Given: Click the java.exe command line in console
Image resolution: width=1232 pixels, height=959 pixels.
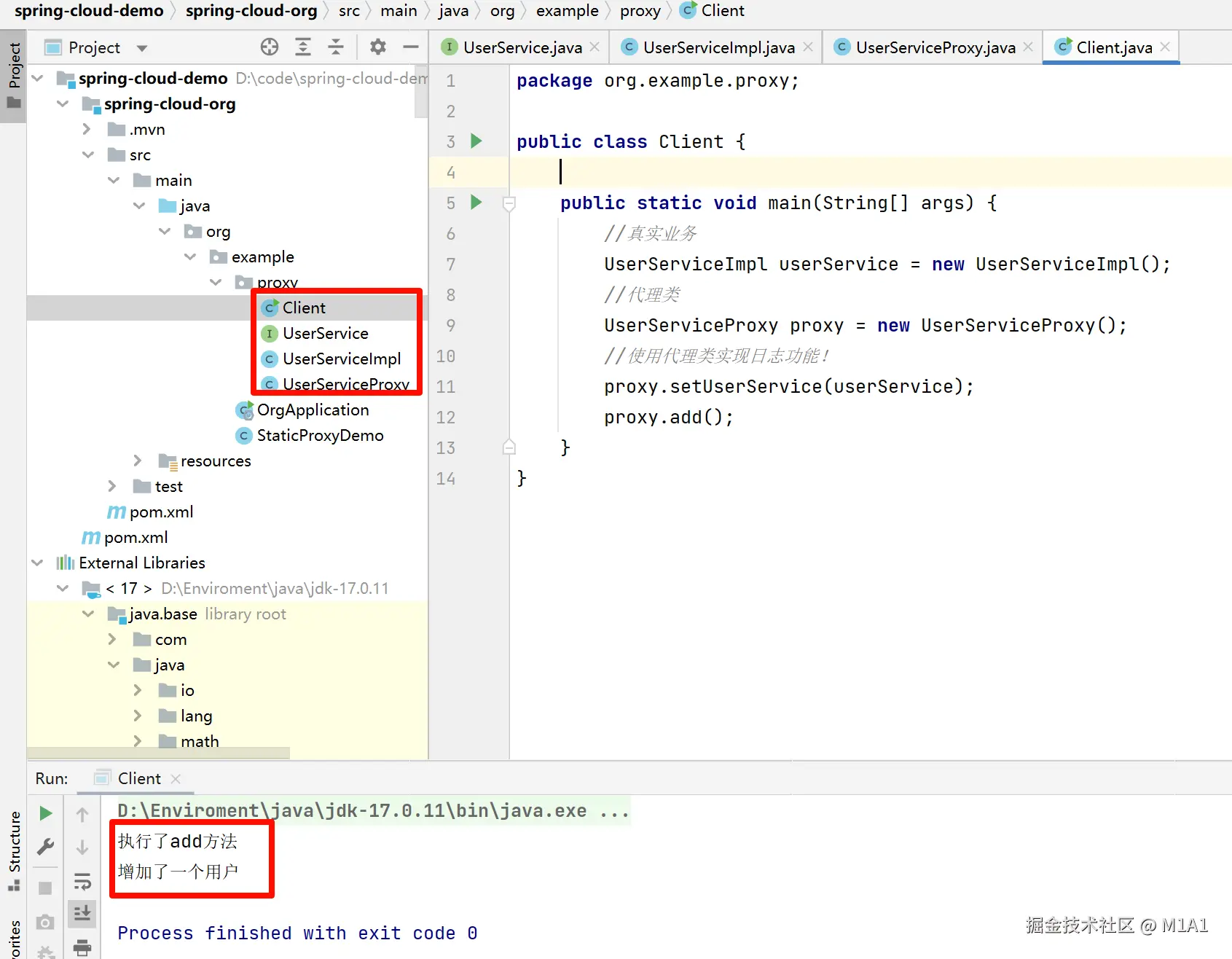Looking at the screenshot, I should [374, 811].
